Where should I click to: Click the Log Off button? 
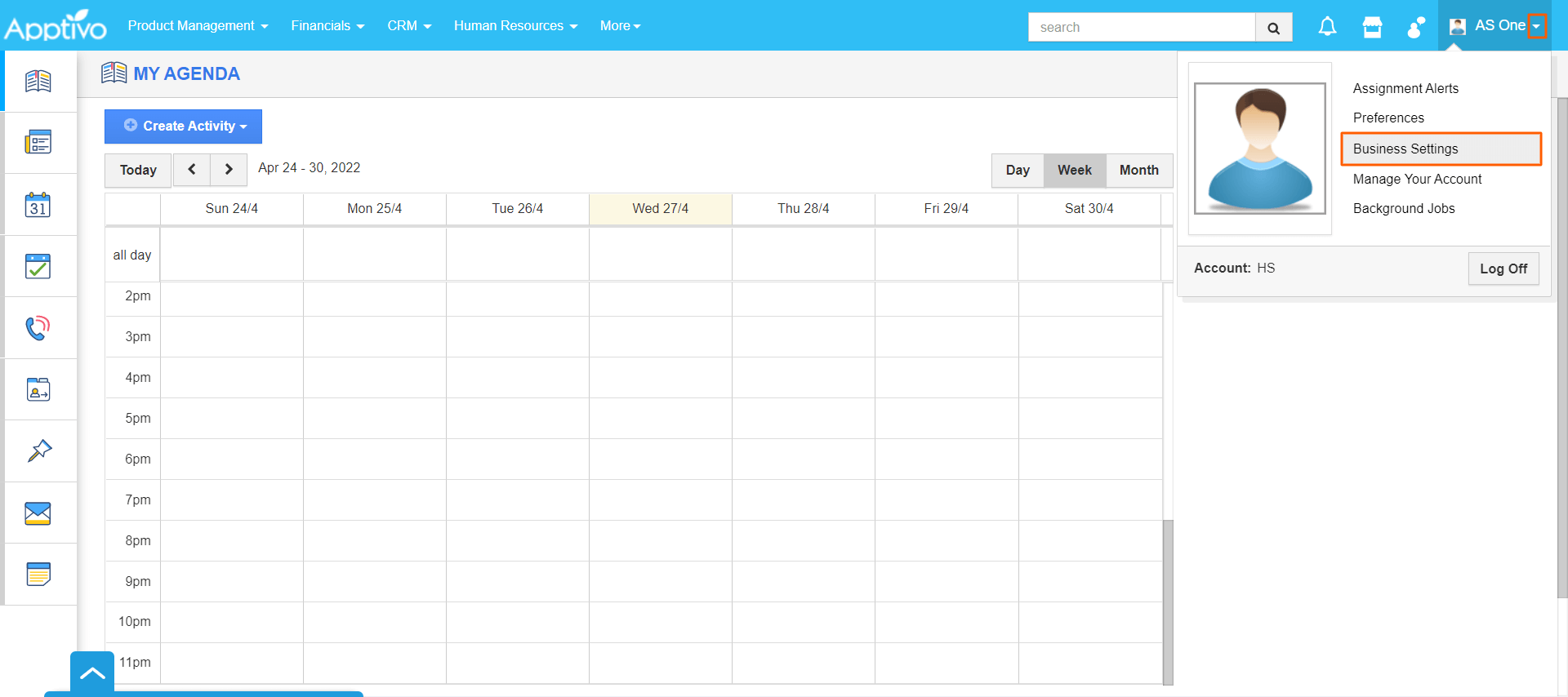tap(1503, 269)
